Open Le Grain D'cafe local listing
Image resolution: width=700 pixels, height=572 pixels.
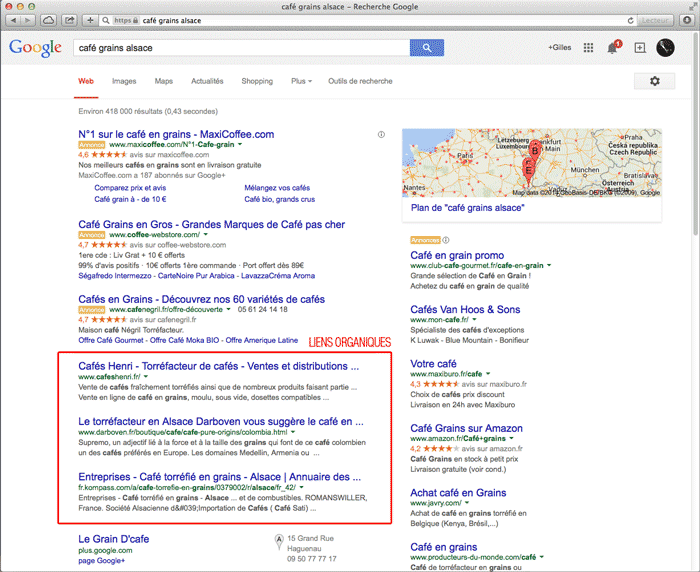point(113,539)
